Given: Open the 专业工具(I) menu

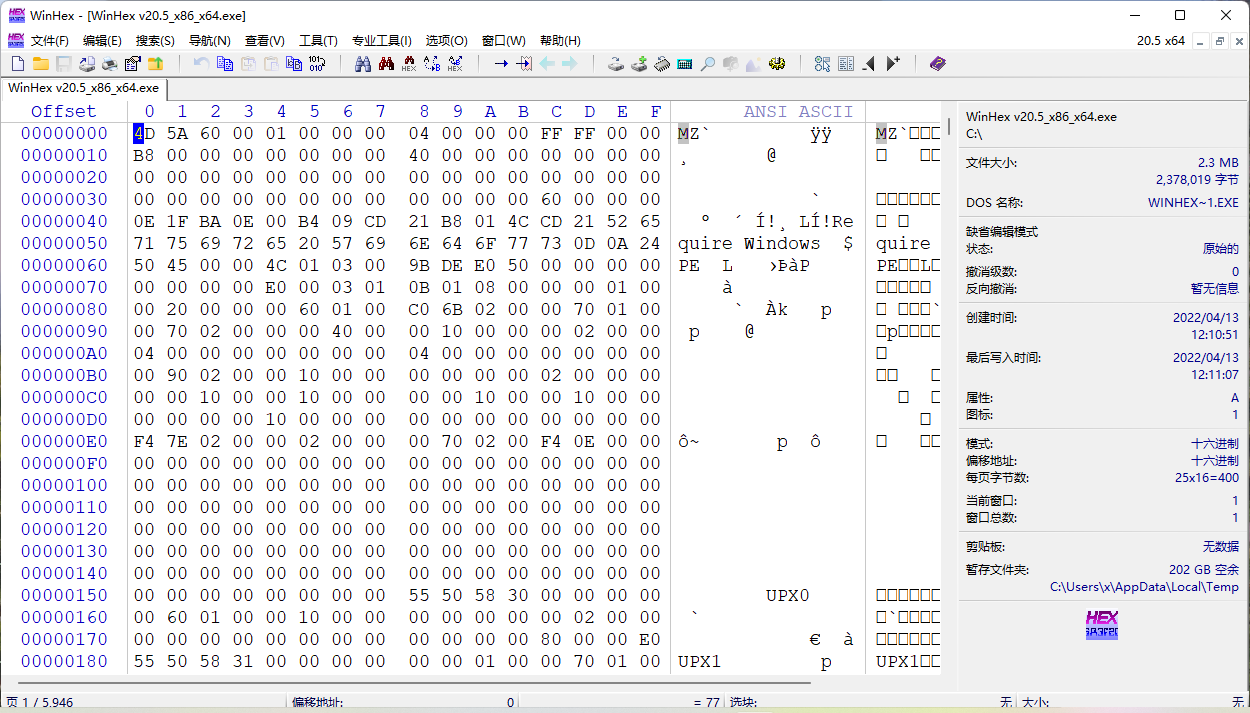Looking at the screenshot, I should (x=382, y=41).
